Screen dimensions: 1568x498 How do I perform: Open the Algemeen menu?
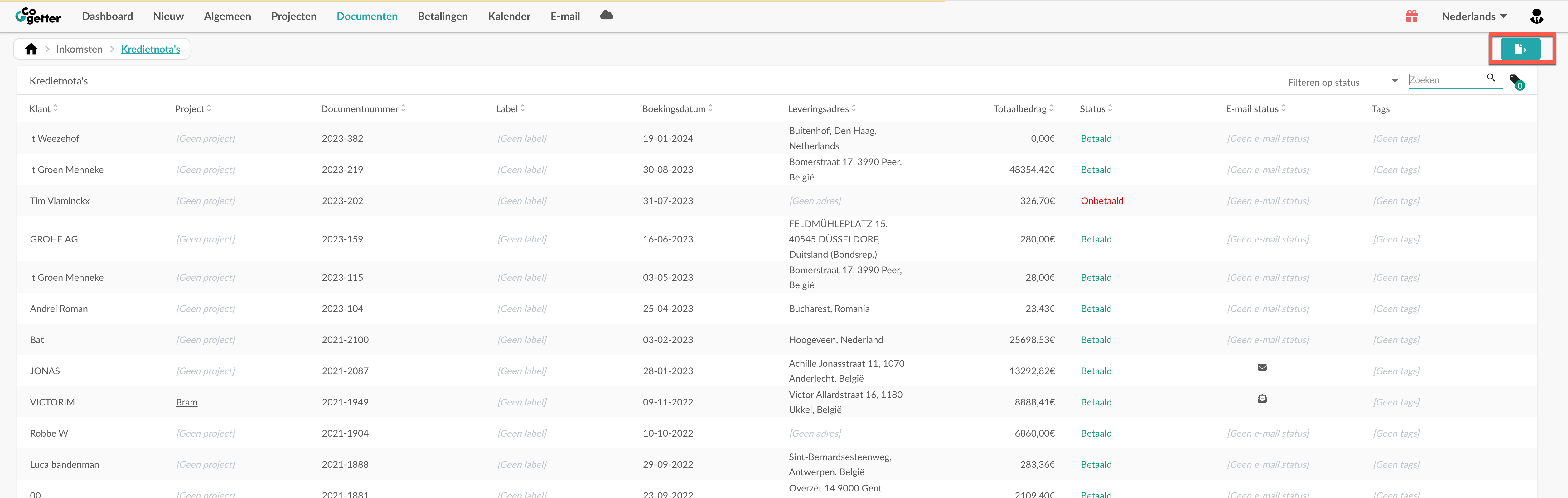[x=227, y=17]
